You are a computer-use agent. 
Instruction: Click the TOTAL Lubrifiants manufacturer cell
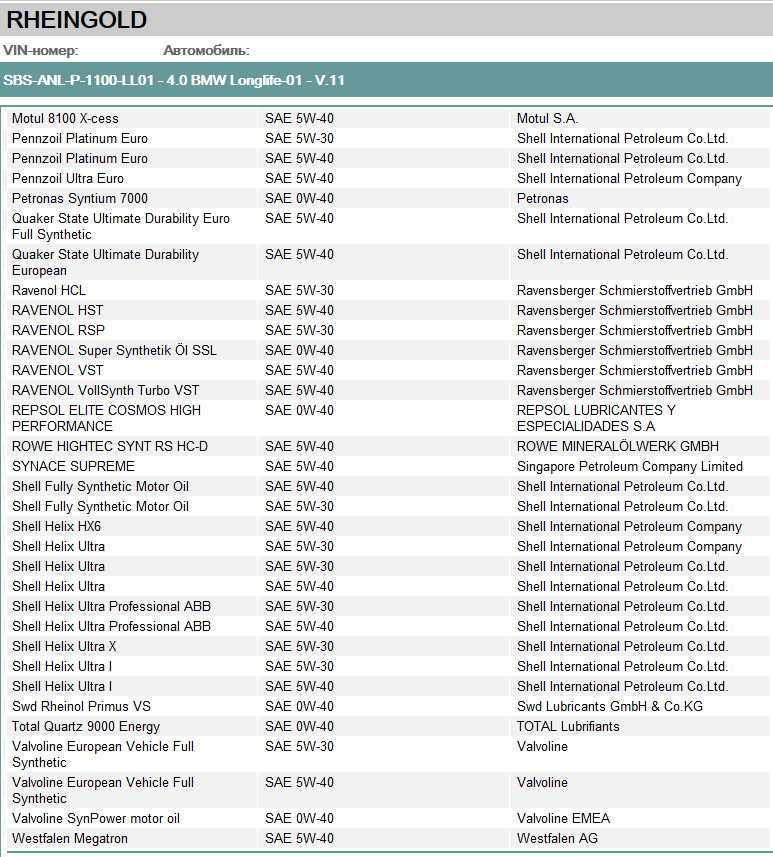(x=568, y=726)
